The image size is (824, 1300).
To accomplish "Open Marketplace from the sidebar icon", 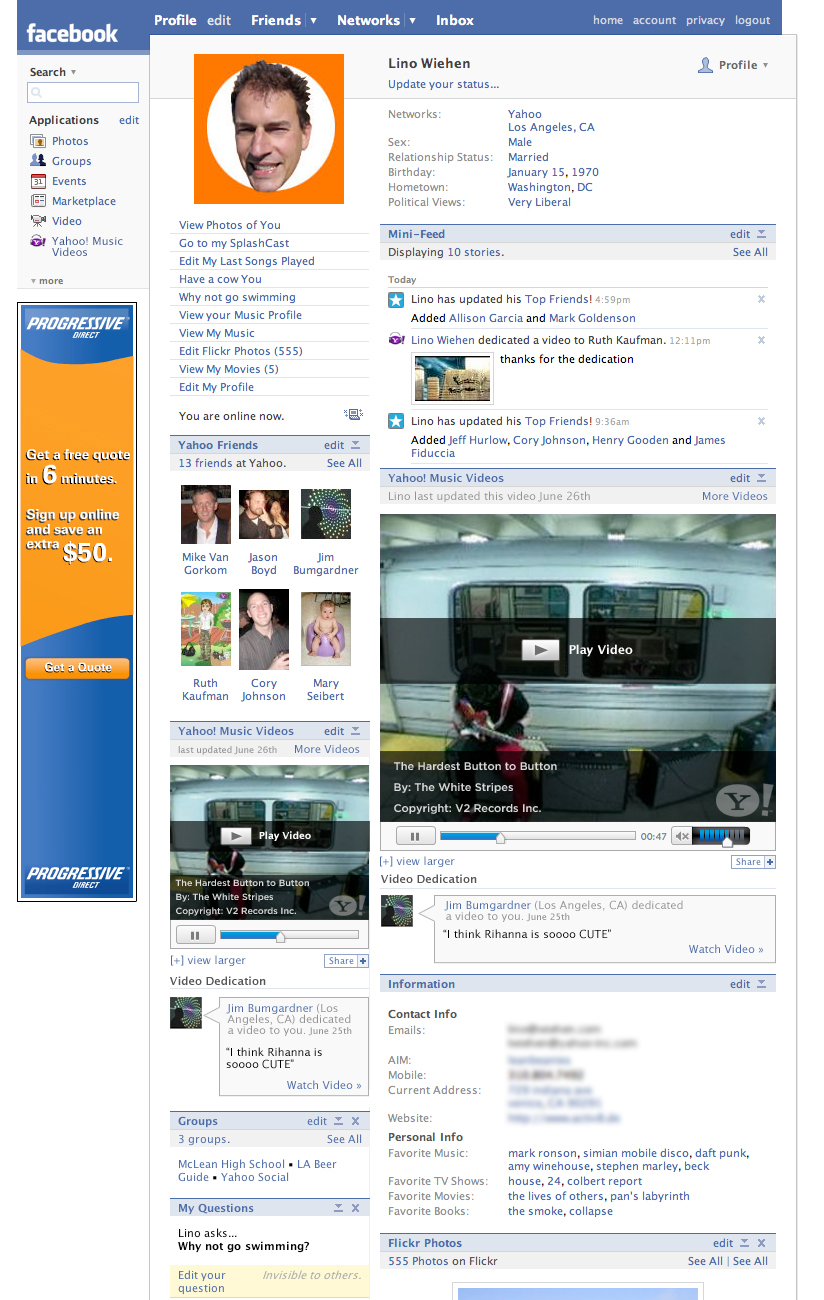I will point(38,201).
